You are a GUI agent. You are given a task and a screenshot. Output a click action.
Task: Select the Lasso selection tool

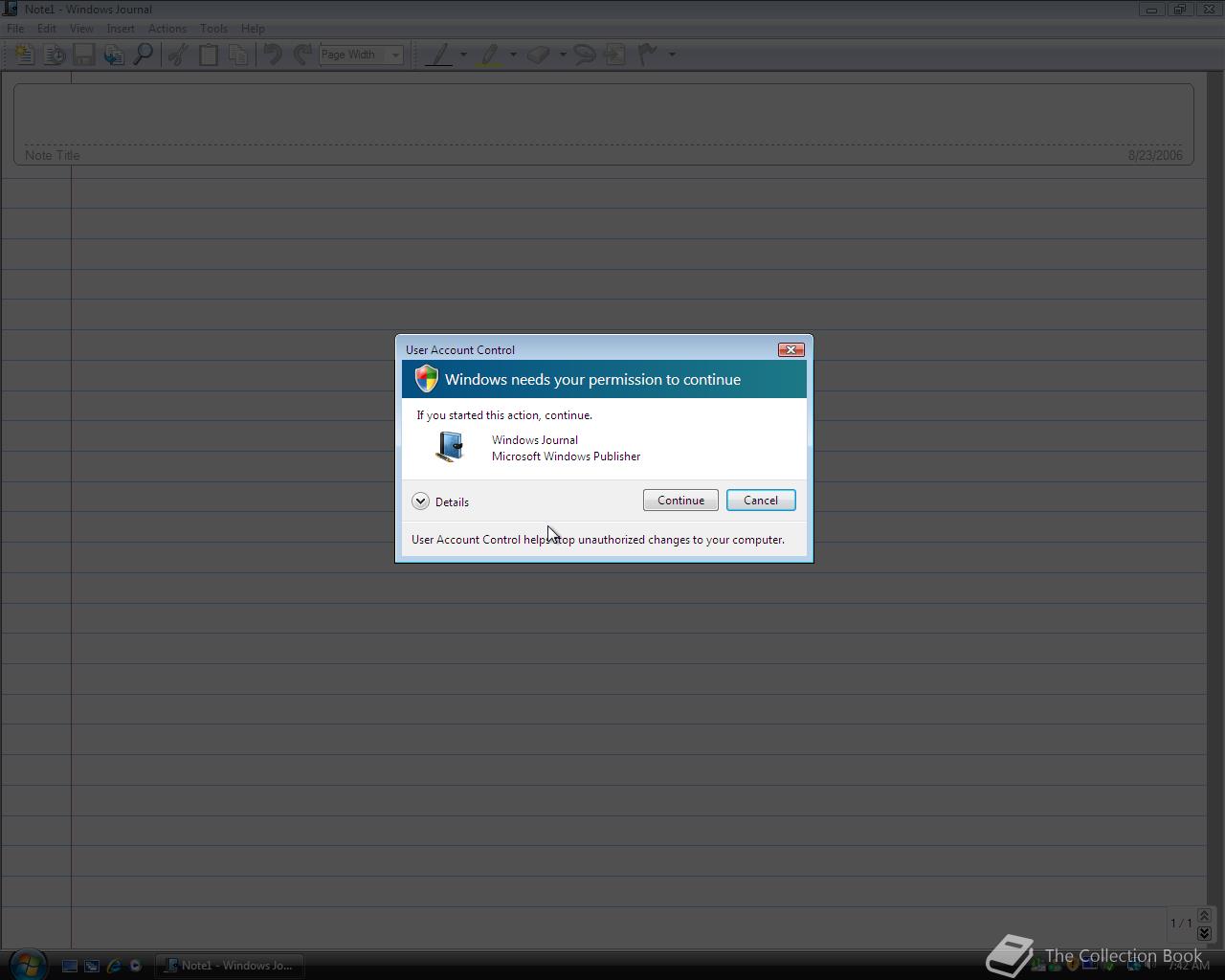585,55
